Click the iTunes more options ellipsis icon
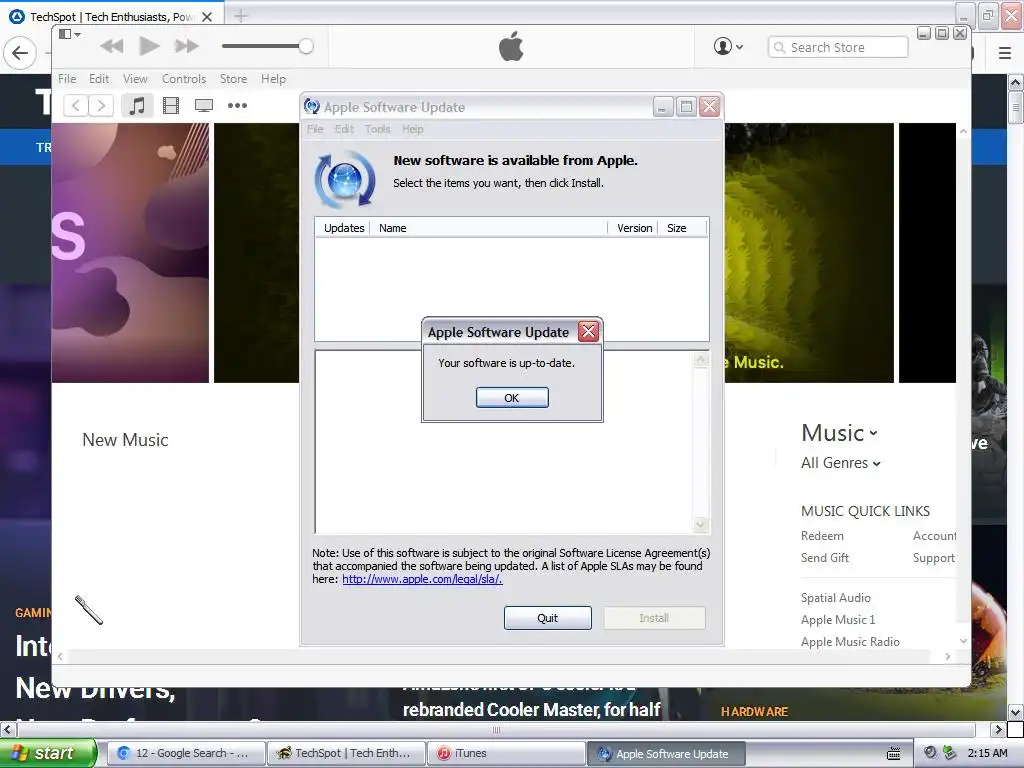Viewport: 1024px width, 768px height. [x=237, y=105]
